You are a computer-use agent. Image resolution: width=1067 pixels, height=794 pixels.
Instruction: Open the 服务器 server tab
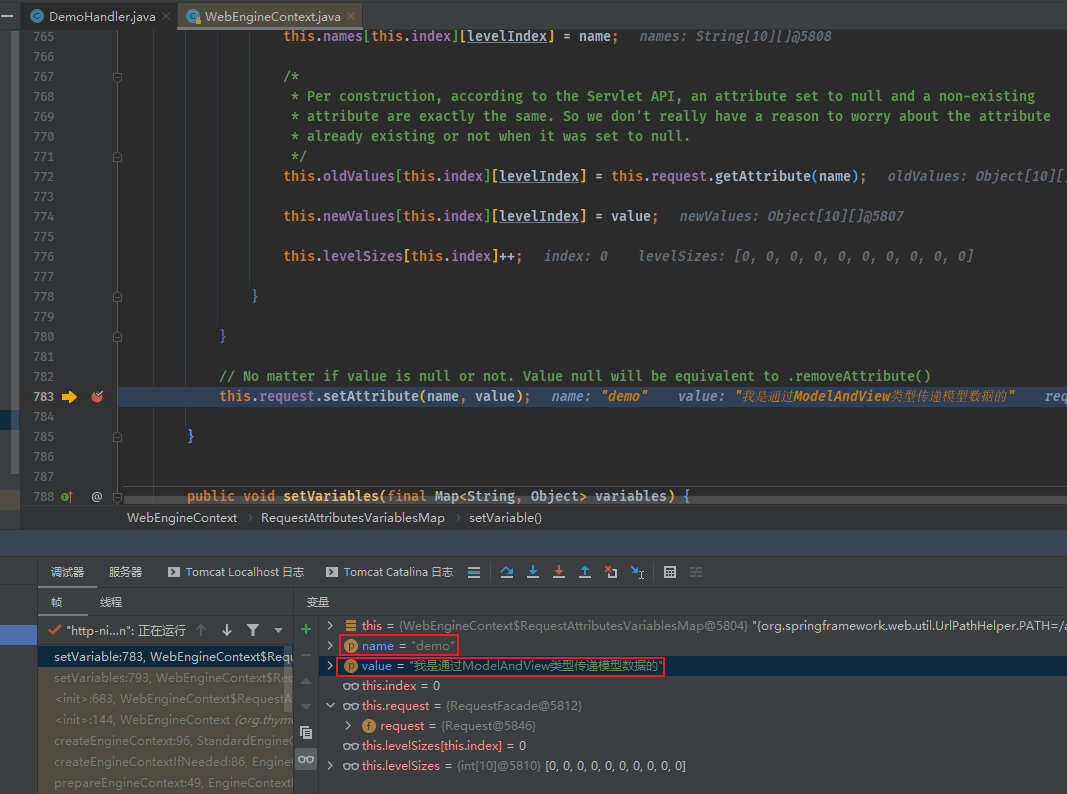click(126, 572)
